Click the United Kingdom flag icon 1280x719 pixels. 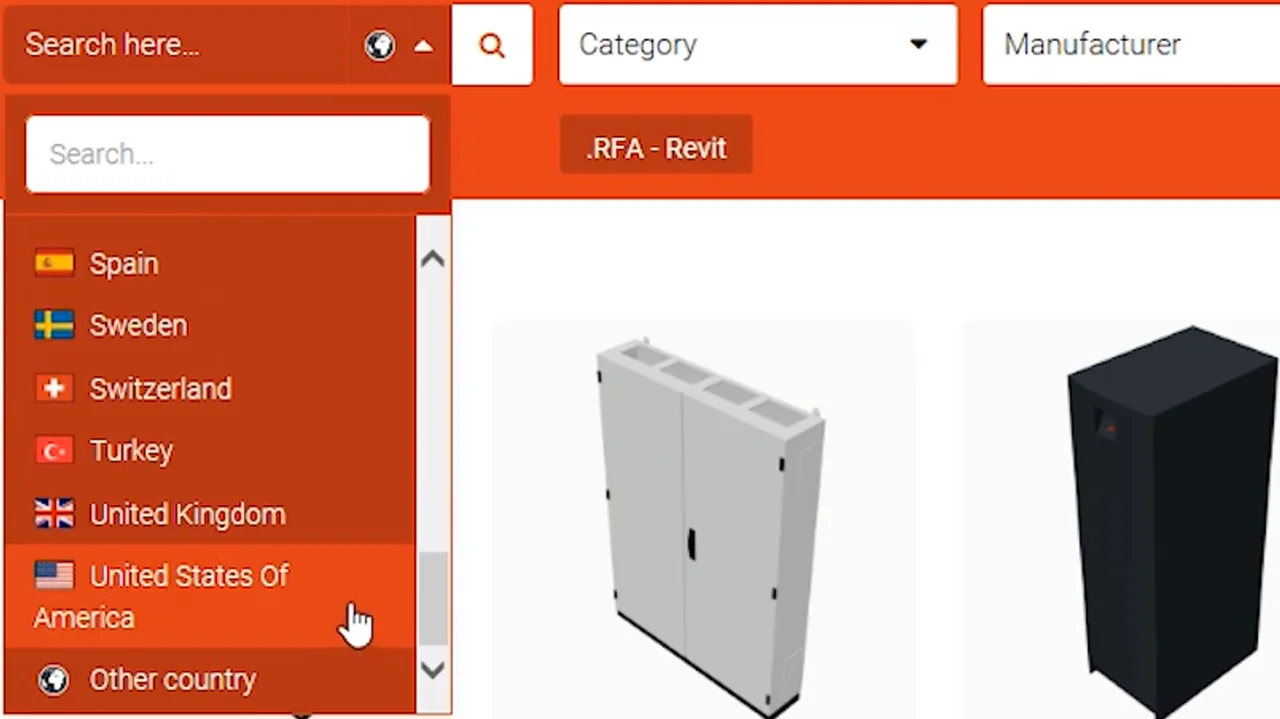(54, 514)
